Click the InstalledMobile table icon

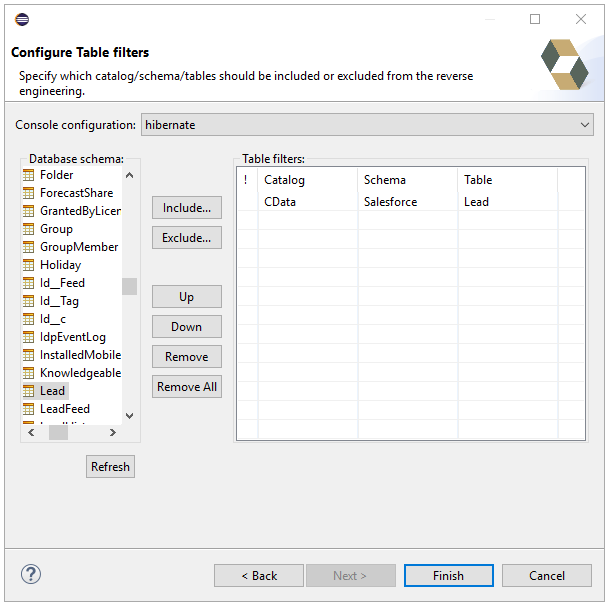28,355
